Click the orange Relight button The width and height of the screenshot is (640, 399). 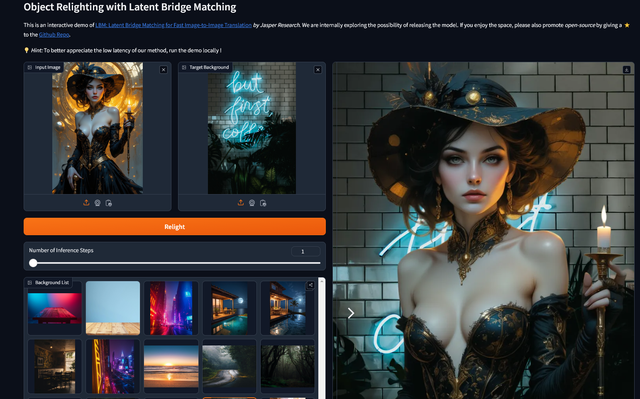coord(175,226)
